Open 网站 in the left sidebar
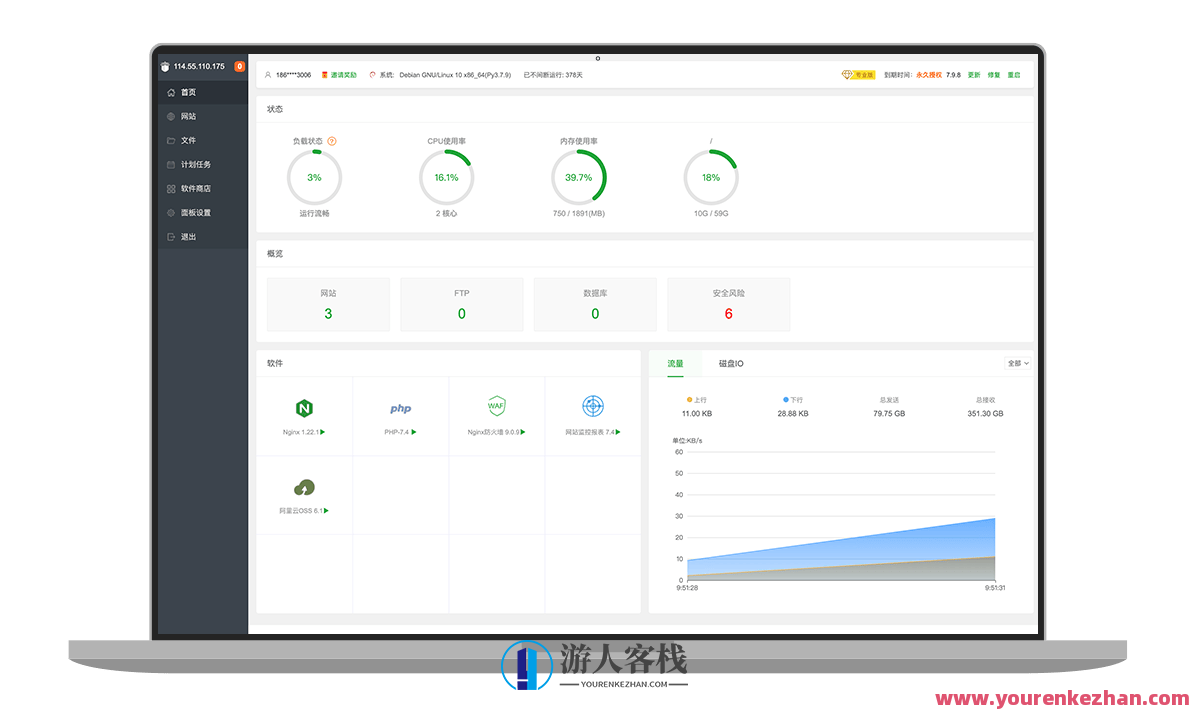 point(188,116)
